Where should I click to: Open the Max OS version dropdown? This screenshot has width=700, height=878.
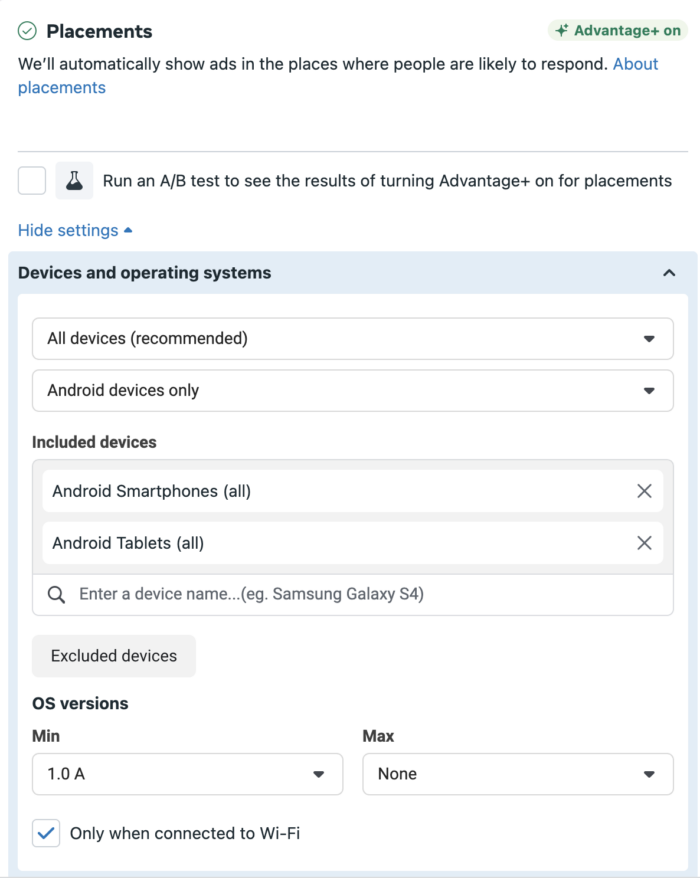click(518, 774)
